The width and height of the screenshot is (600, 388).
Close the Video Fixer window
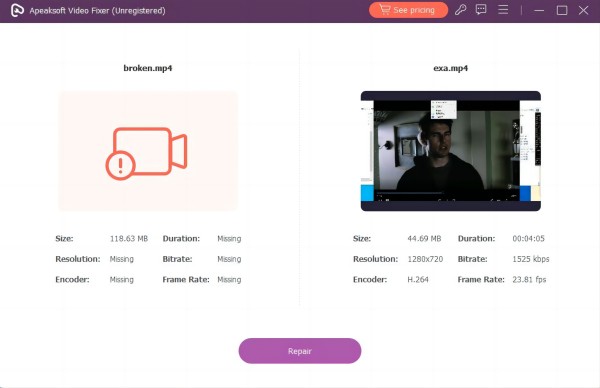coord(583,10)
